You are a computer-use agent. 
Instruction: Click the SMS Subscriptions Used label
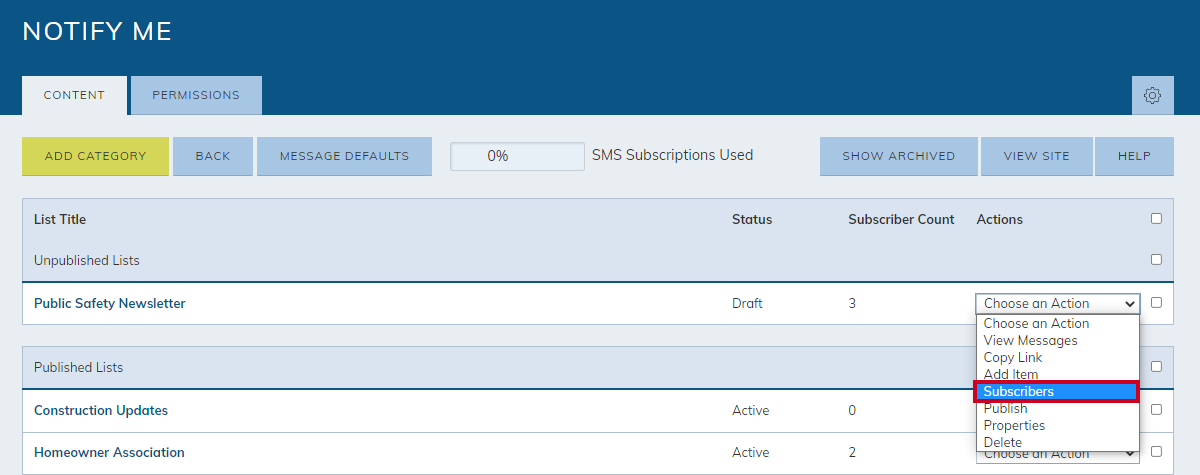[672, 155]
